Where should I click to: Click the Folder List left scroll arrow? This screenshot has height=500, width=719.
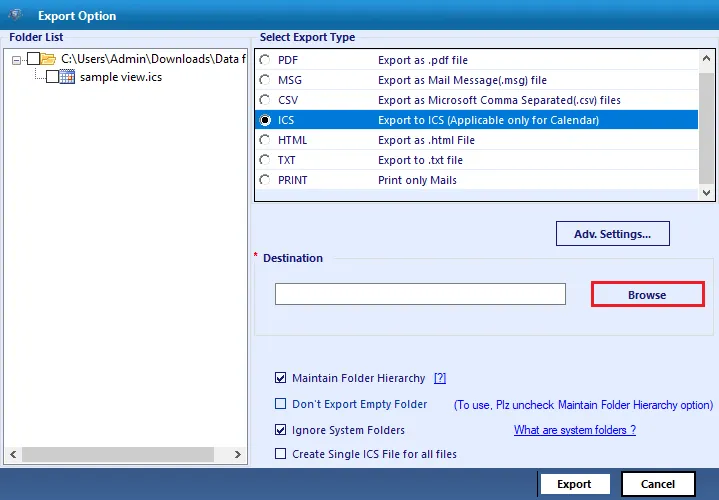13,454
